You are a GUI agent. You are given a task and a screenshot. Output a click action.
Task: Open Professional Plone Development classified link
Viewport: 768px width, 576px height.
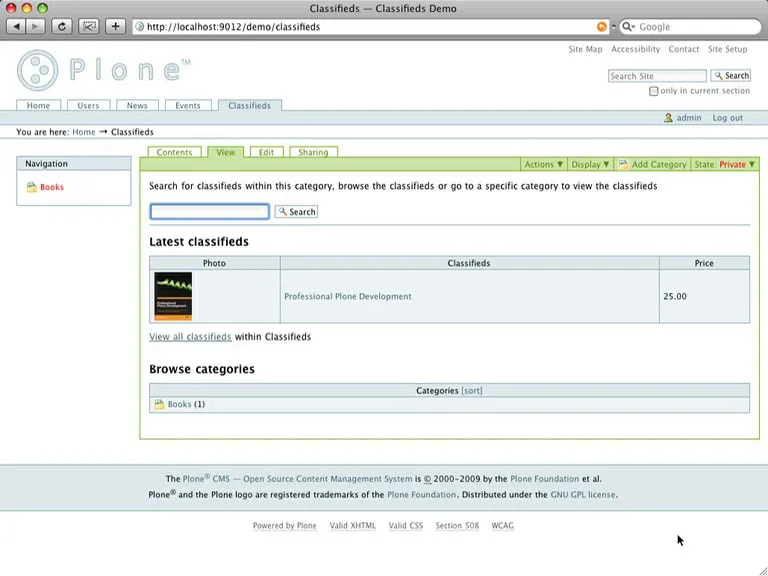[348, 296]
